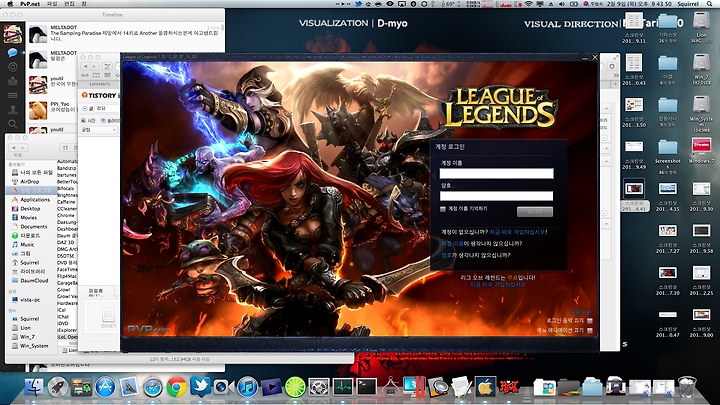Open MELTADOT's avatar on The Sampling Paradise tweet
This screenshot has width=720, height=405.
[x=38, y=34]
